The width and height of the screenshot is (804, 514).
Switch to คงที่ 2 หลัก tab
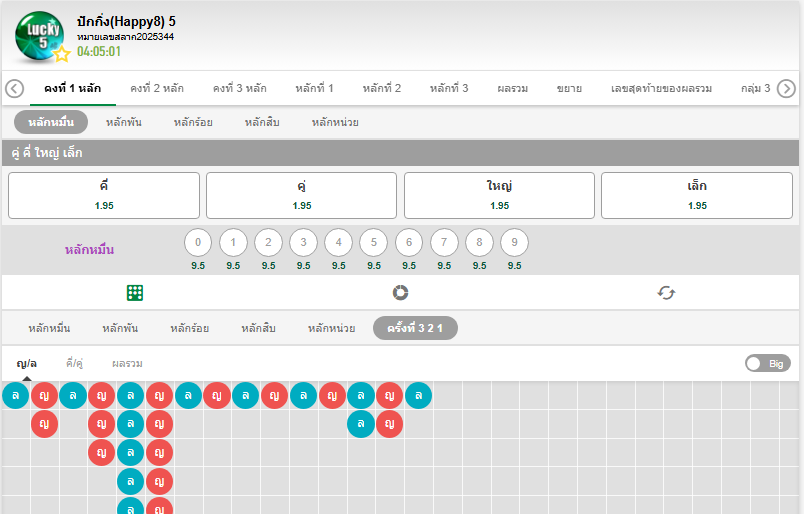pyautogui.click(x=157, y=88)
